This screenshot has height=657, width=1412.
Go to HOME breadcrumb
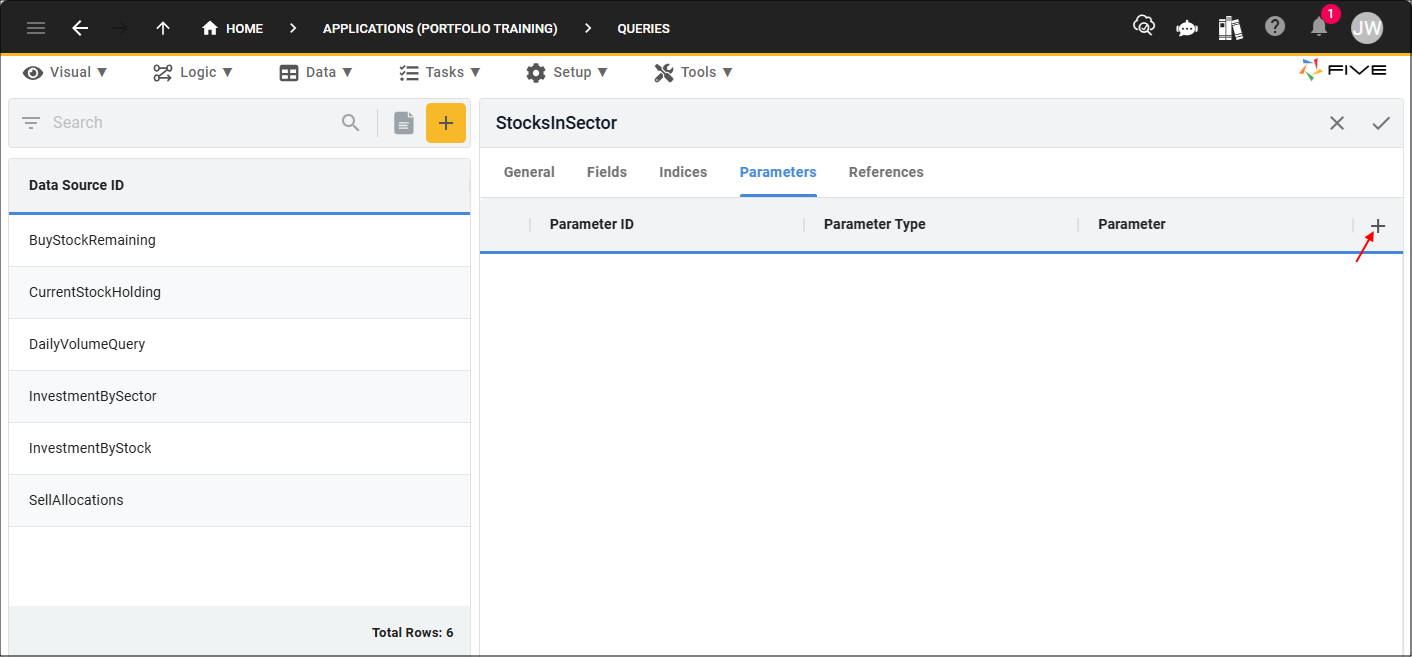232,28
